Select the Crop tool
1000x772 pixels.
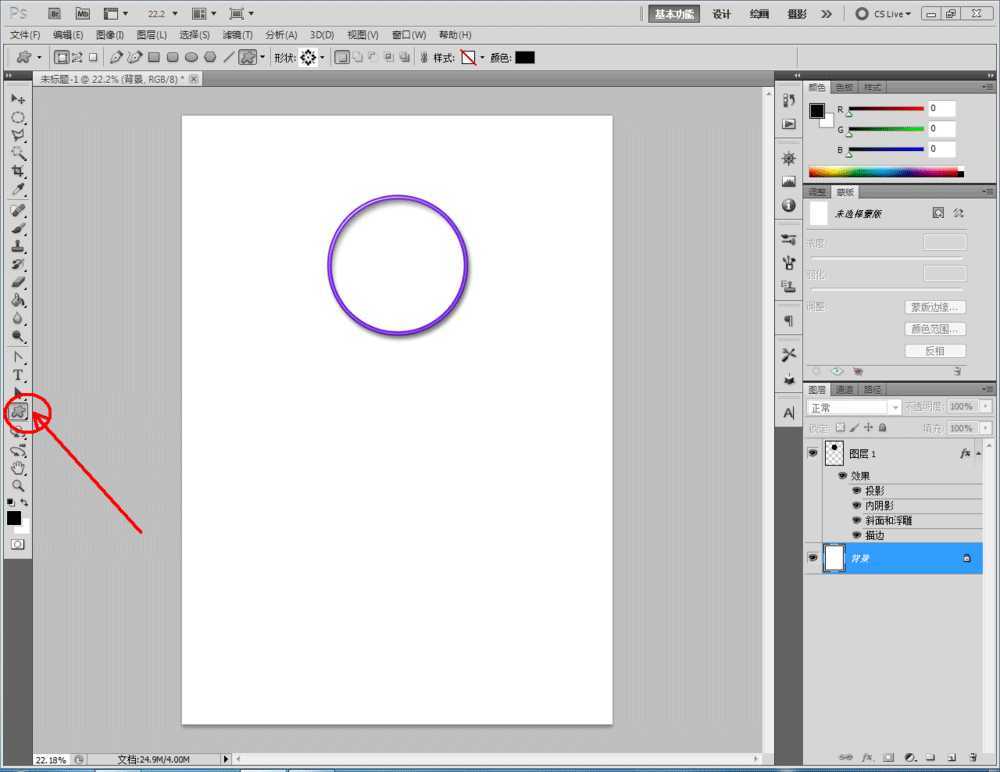coord(18,172)
